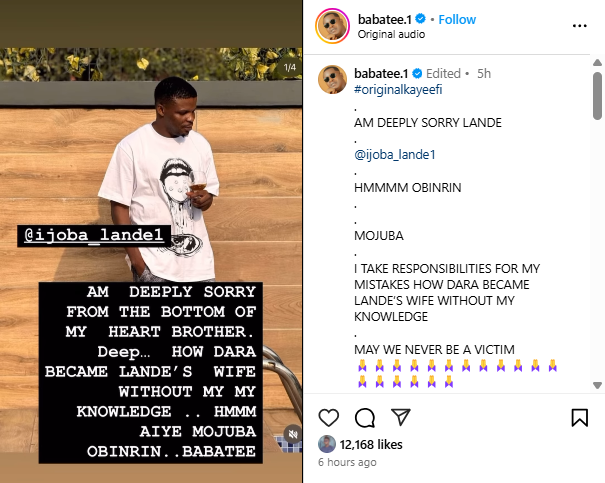
Task: Click #originalkayeefi hashtag link
Action: pyautogui.click(x=398, y=90)
